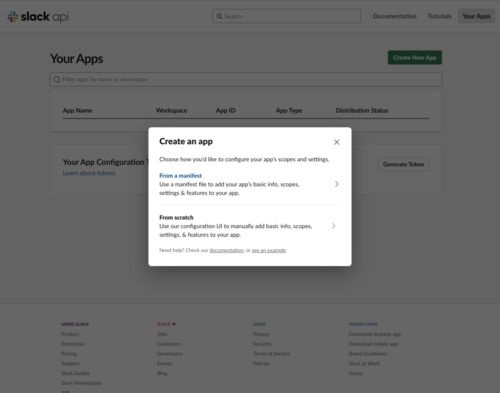Open the Download mobile app link
Screen dimensions: 500x393
373,344
